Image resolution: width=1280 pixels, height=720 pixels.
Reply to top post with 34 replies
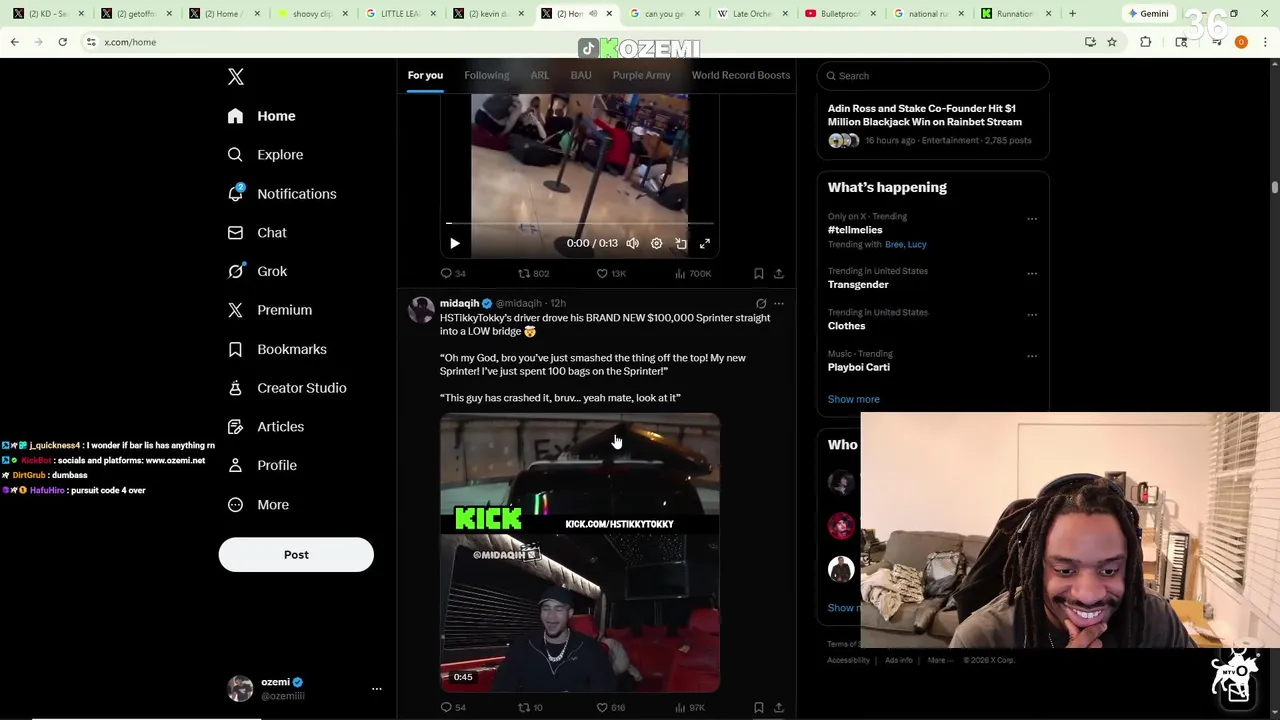pyautogui.click(x=453, y=273)
